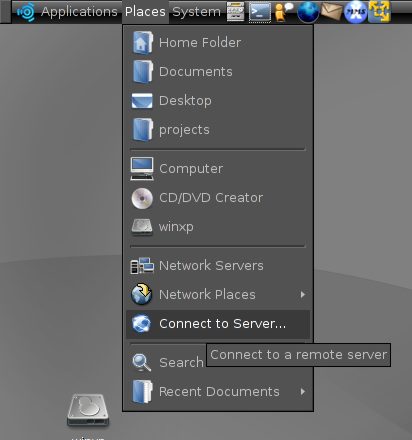Screen dimensions: 412x440
Task: Open Network Servers
Action: point(218,265)
